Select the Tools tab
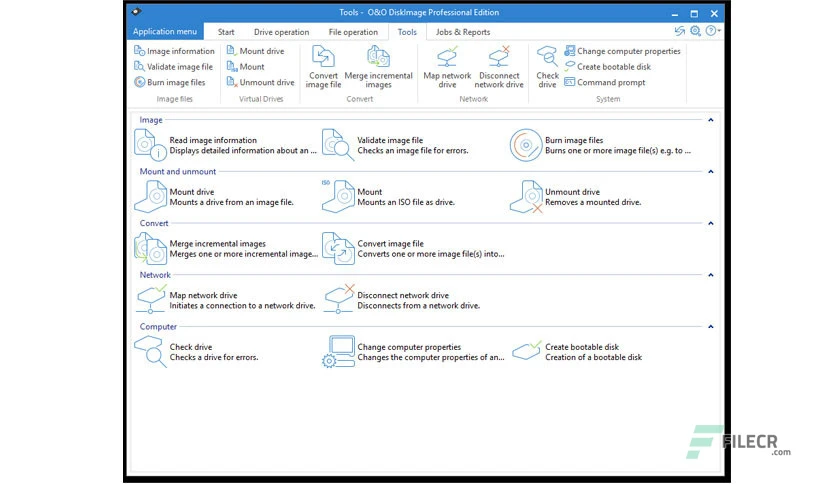Viewport: 836px width, 484px height. pos(407,32)
